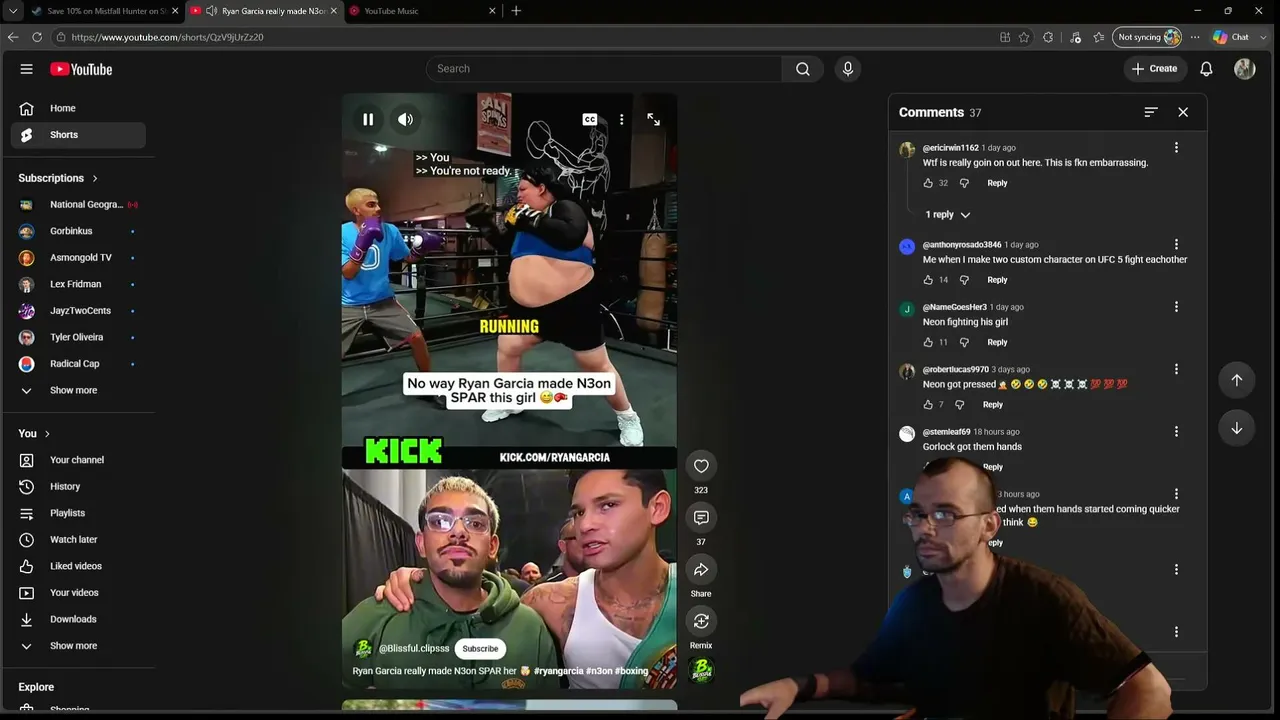The image size is (1280, 720).
Task: Like the Short with 323 likes
Action: click(701, 466)
